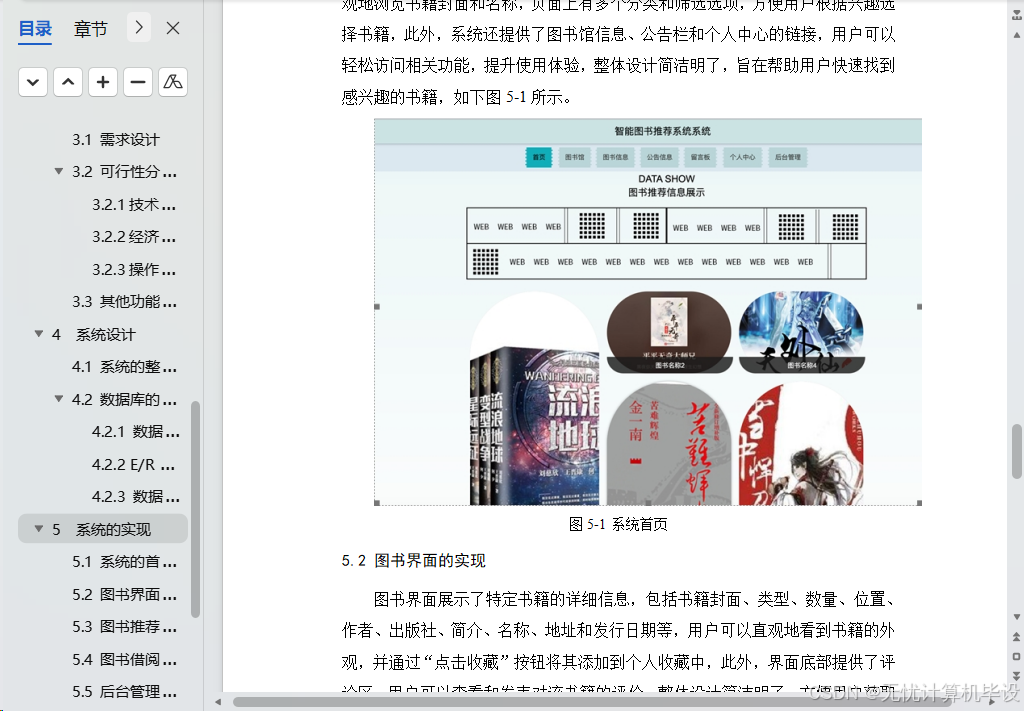Jump to 5.4 图书借阅 heading

pyautogui.click(x=124, y=659)
